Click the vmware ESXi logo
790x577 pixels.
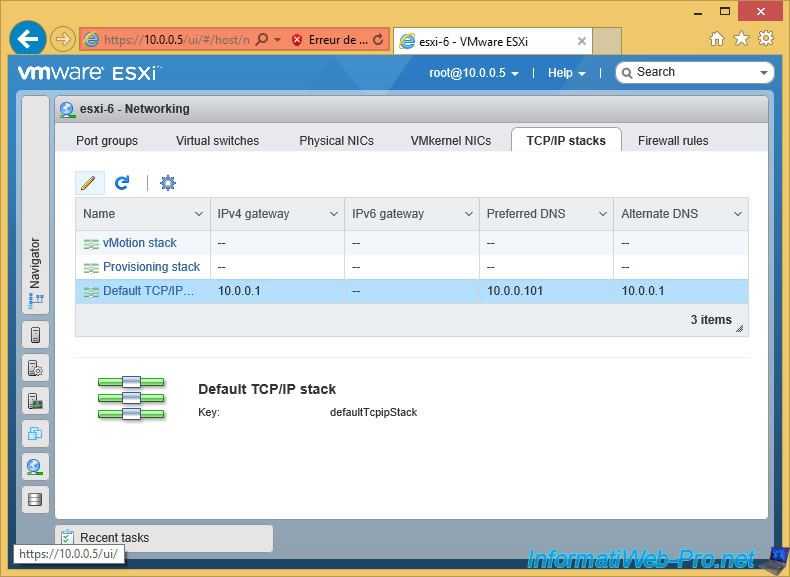pyautogui.click(x=89, y=73)
